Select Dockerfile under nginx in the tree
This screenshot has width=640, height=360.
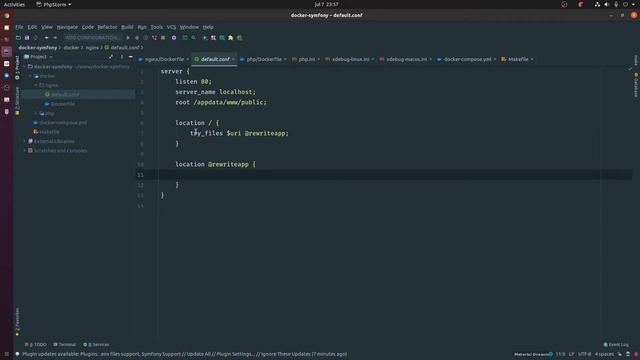(x=62, y=104)
